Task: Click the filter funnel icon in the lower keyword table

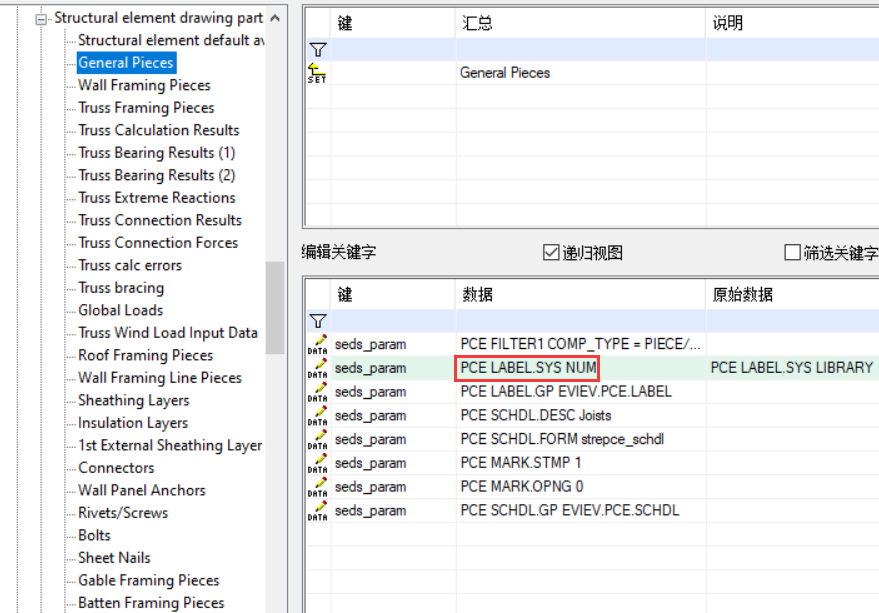Action: click(x=318, y=321)
